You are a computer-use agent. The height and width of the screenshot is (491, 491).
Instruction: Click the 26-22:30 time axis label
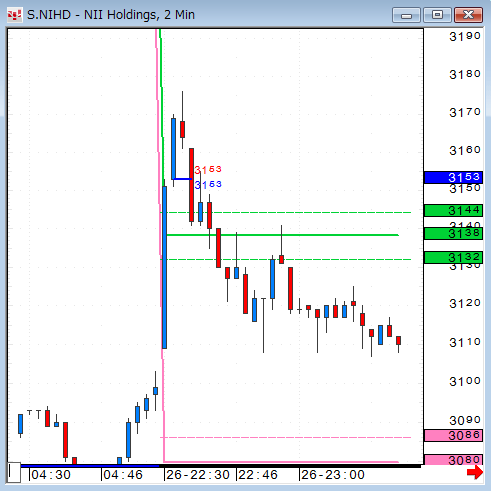pyautogui.click(x=198, y=475)
